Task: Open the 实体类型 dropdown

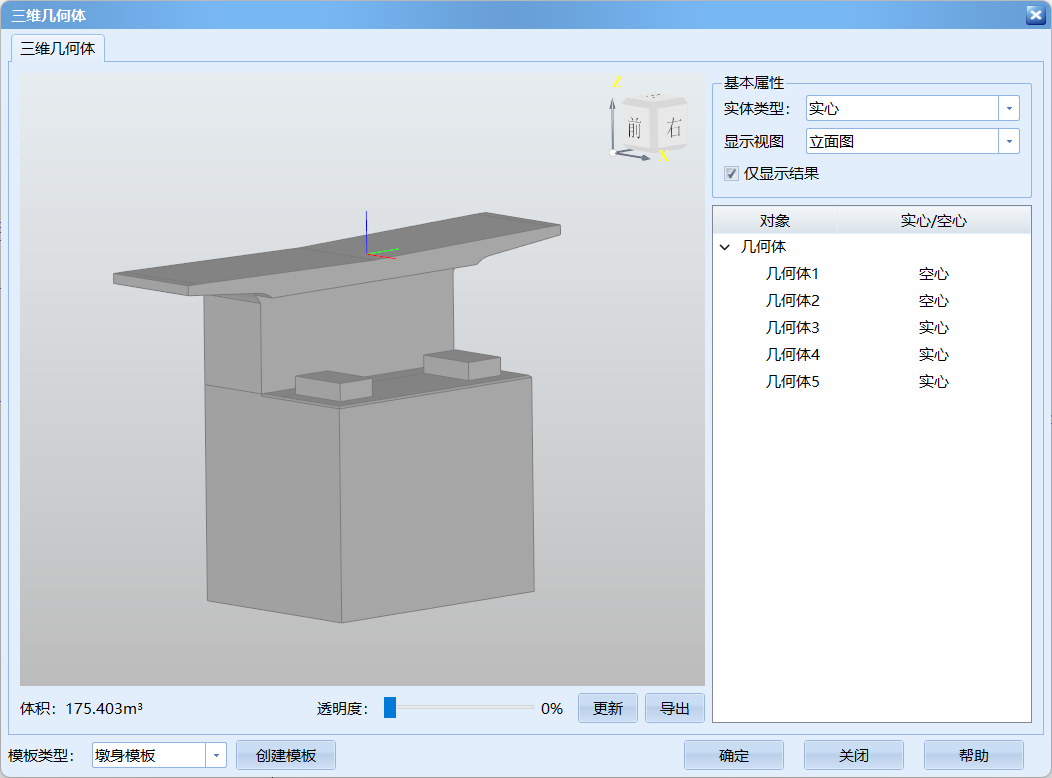Action: click(1009, 107)
